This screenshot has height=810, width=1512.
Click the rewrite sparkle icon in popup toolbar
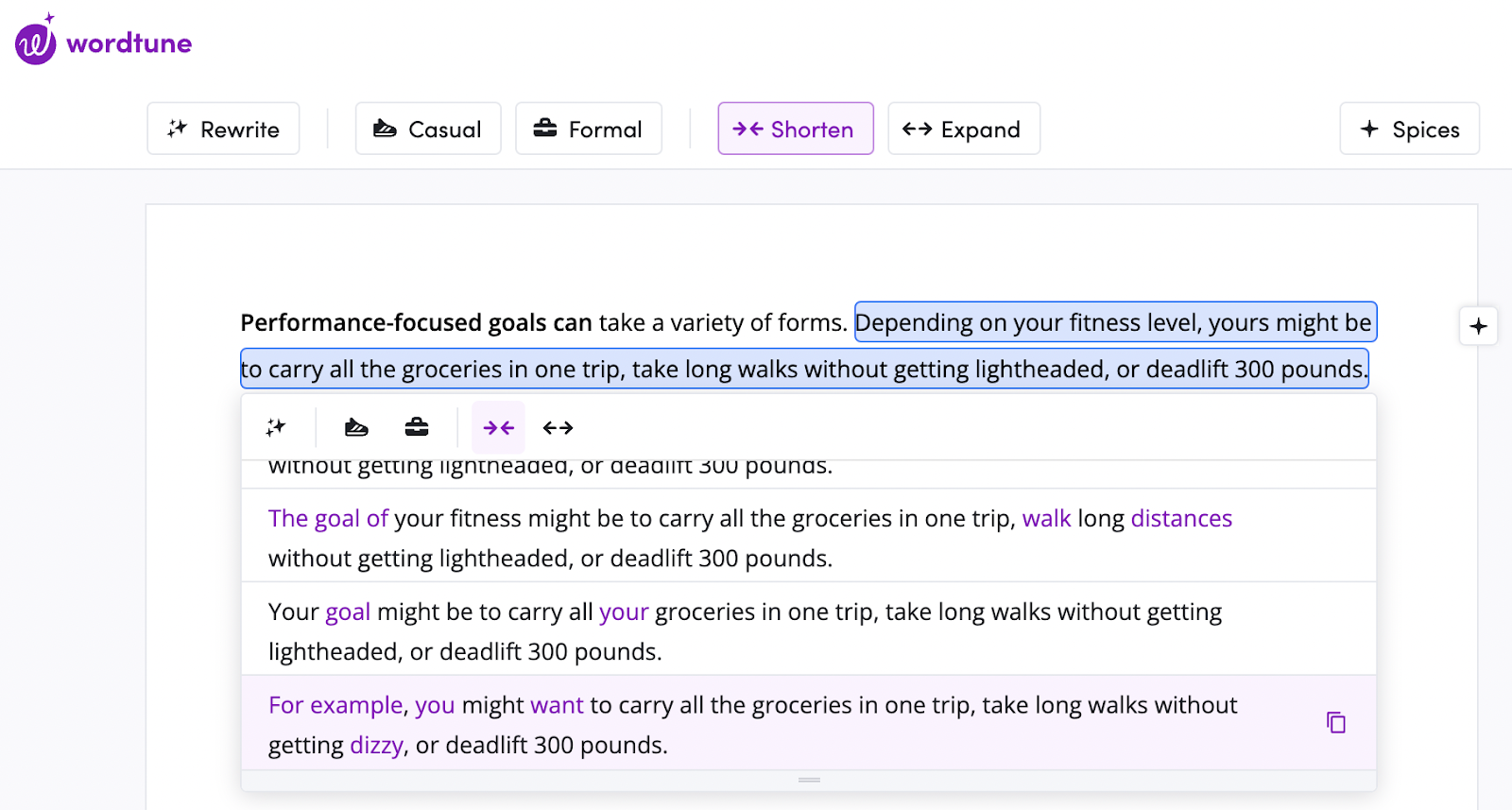[x=276, y=427]
